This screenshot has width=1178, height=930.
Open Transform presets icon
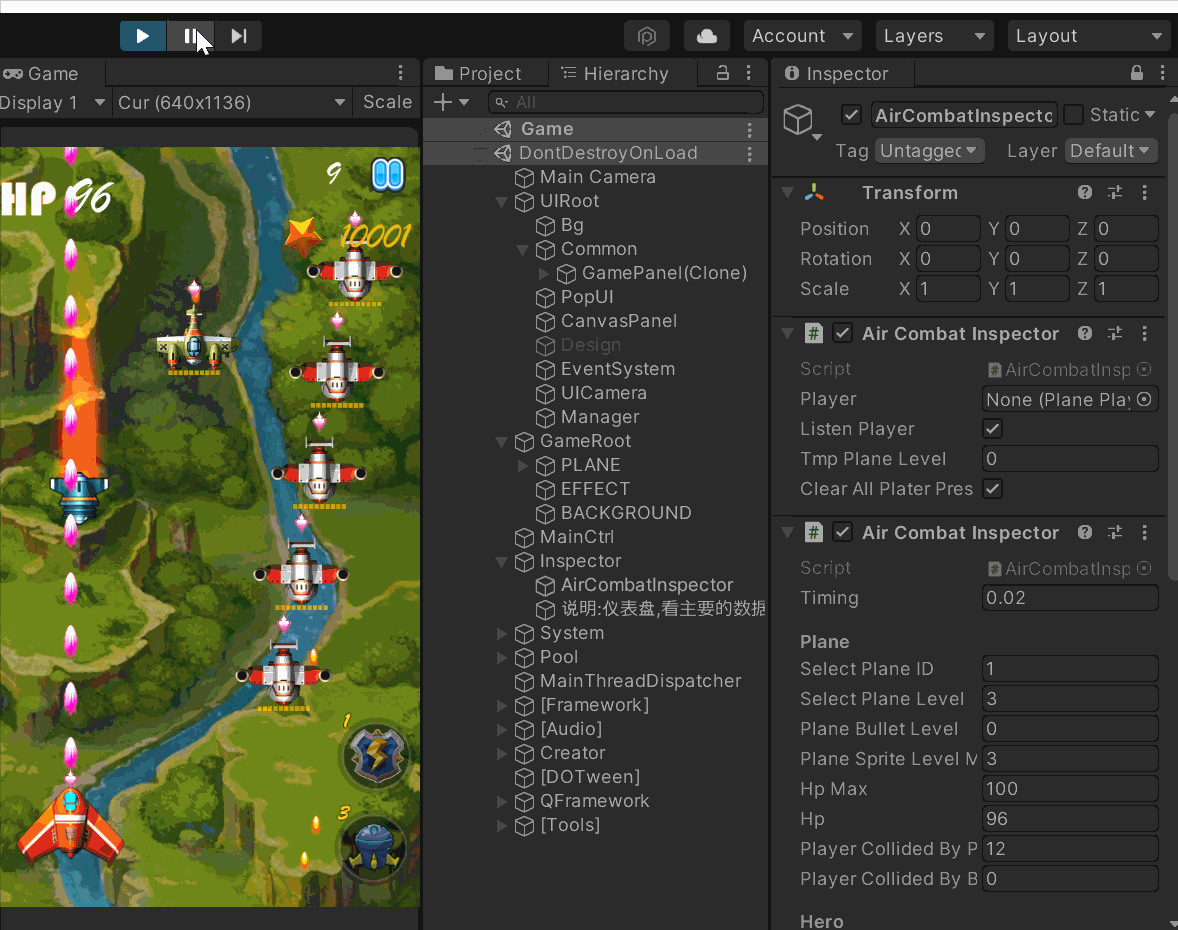pos(1115,192)
